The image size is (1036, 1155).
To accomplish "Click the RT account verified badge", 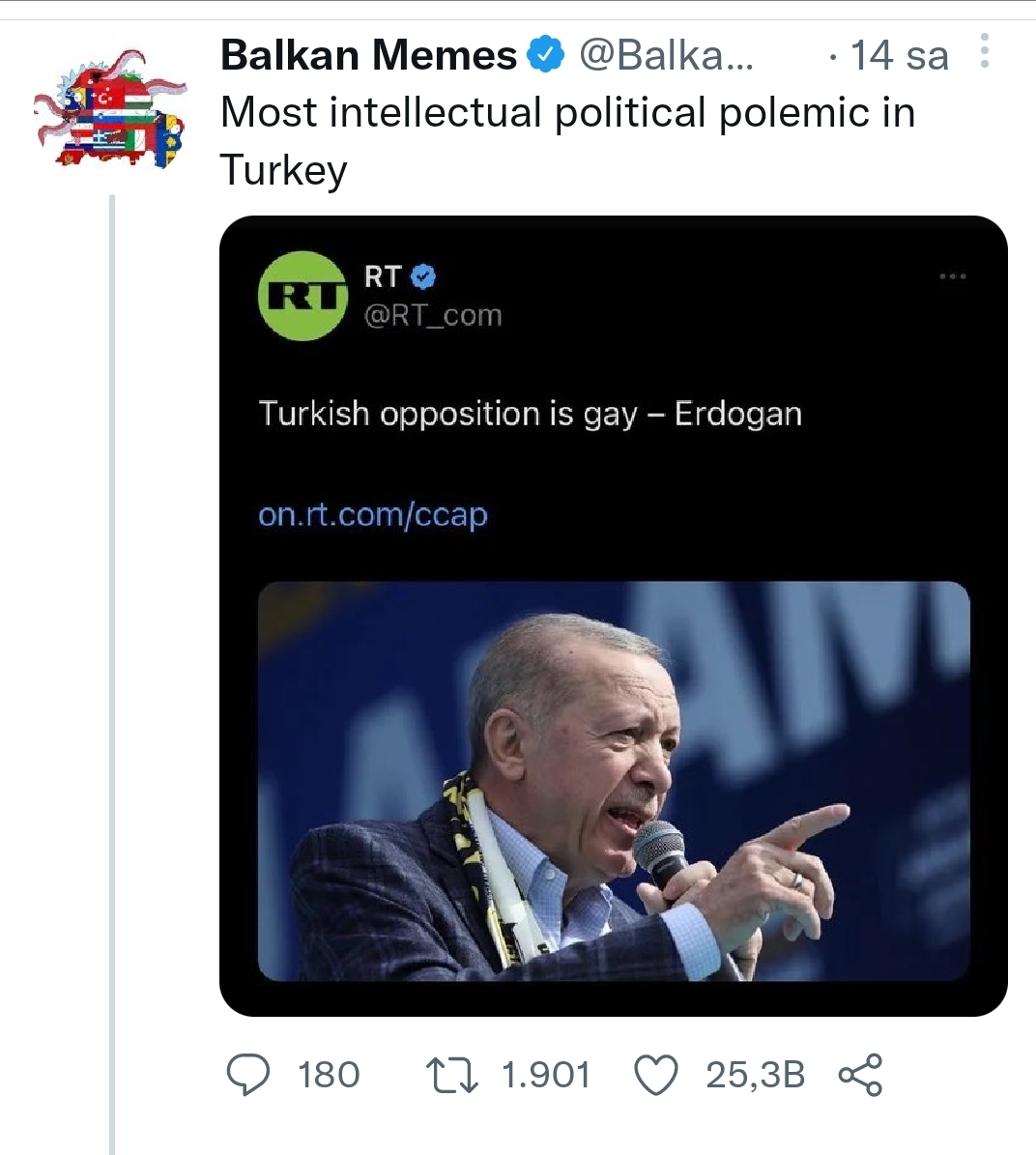I will coord(423,277).
